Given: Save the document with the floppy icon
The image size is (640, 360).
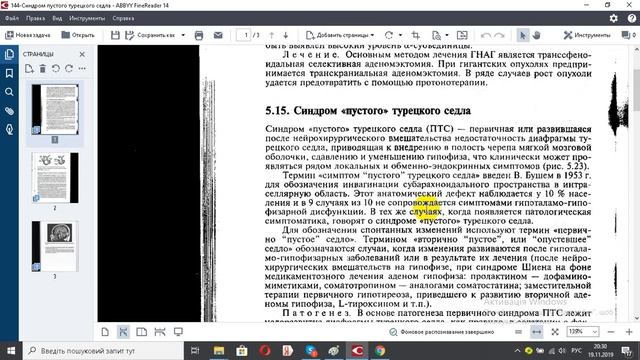Looking at the screenshot, I should (x=115, y=36).
